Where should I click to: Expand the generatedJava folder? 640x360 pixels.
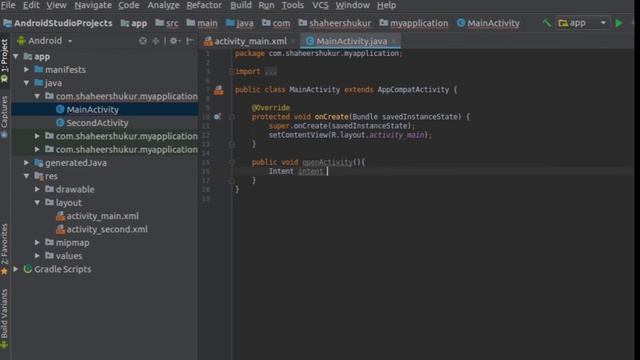27,163
